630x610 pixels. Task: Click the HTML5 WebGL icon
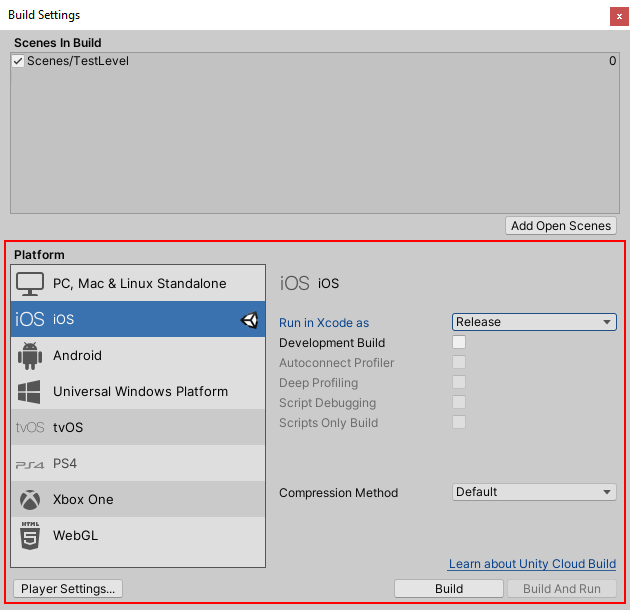point(30,535)
